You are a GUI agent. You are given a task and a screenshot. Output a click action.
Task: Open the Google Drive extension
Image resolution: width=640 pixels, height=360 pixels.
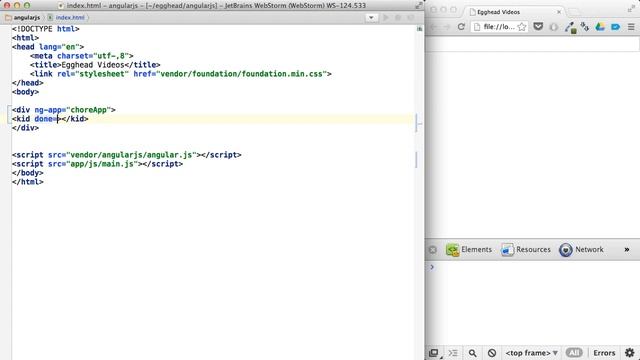pos(600,27)
